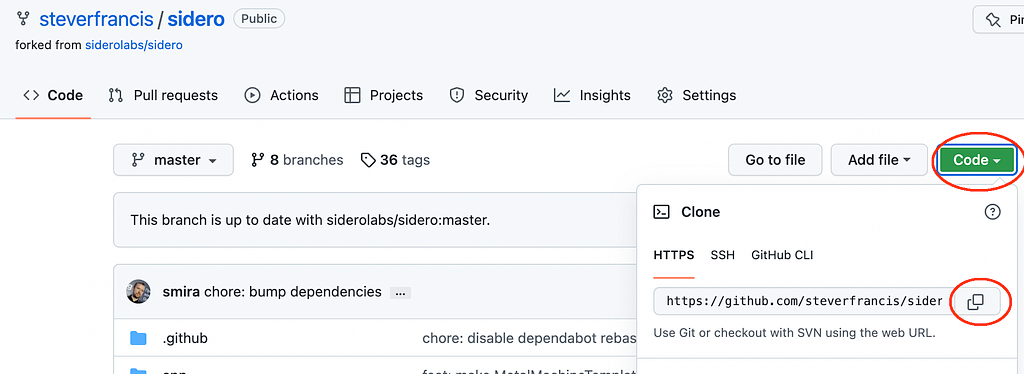Open the Projects tab
The image size is (1024, 374).
(384, 95)
